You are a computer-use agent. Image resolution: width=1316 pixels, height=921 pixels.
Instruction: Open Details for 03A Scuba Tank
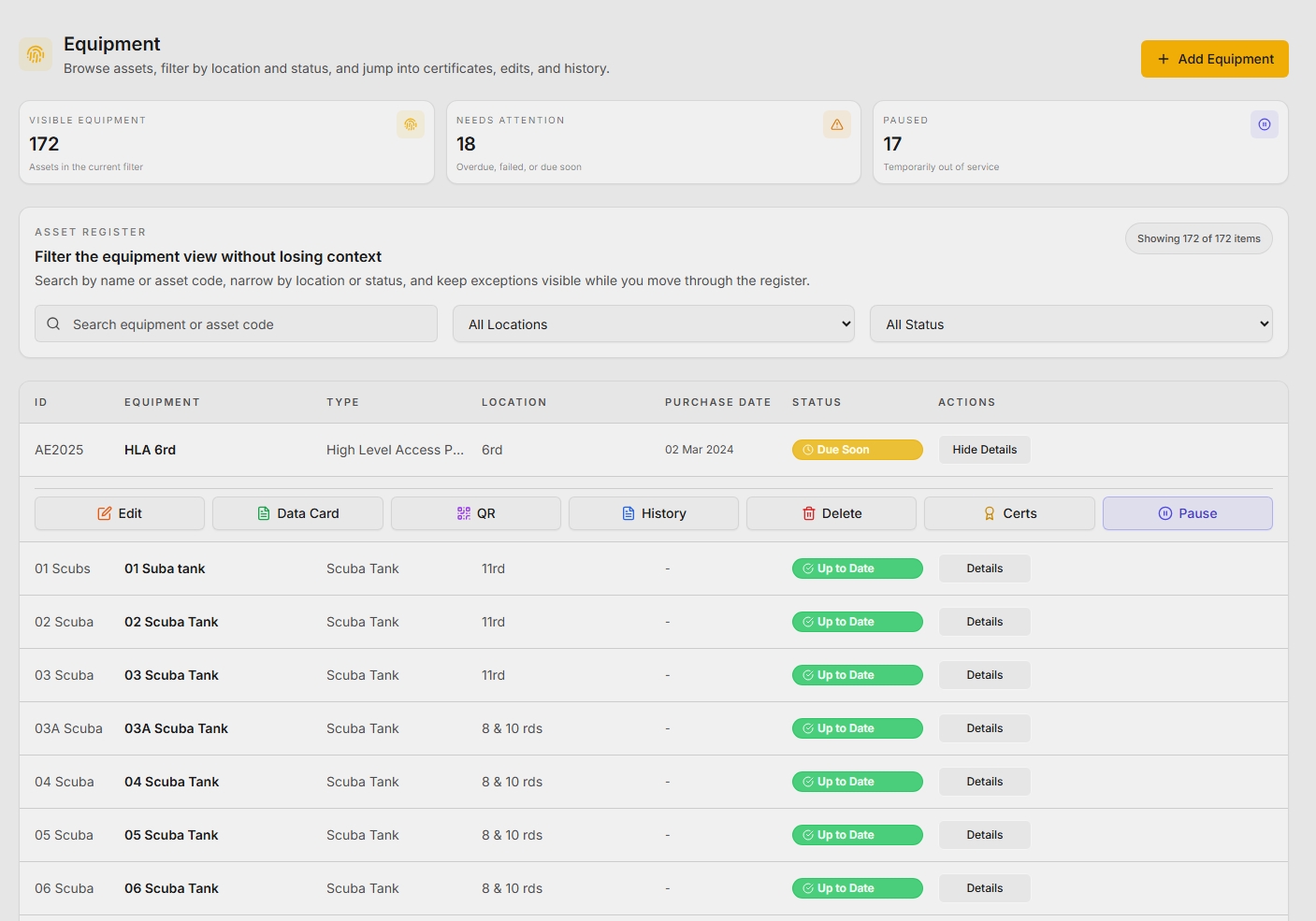pos(984,728)
